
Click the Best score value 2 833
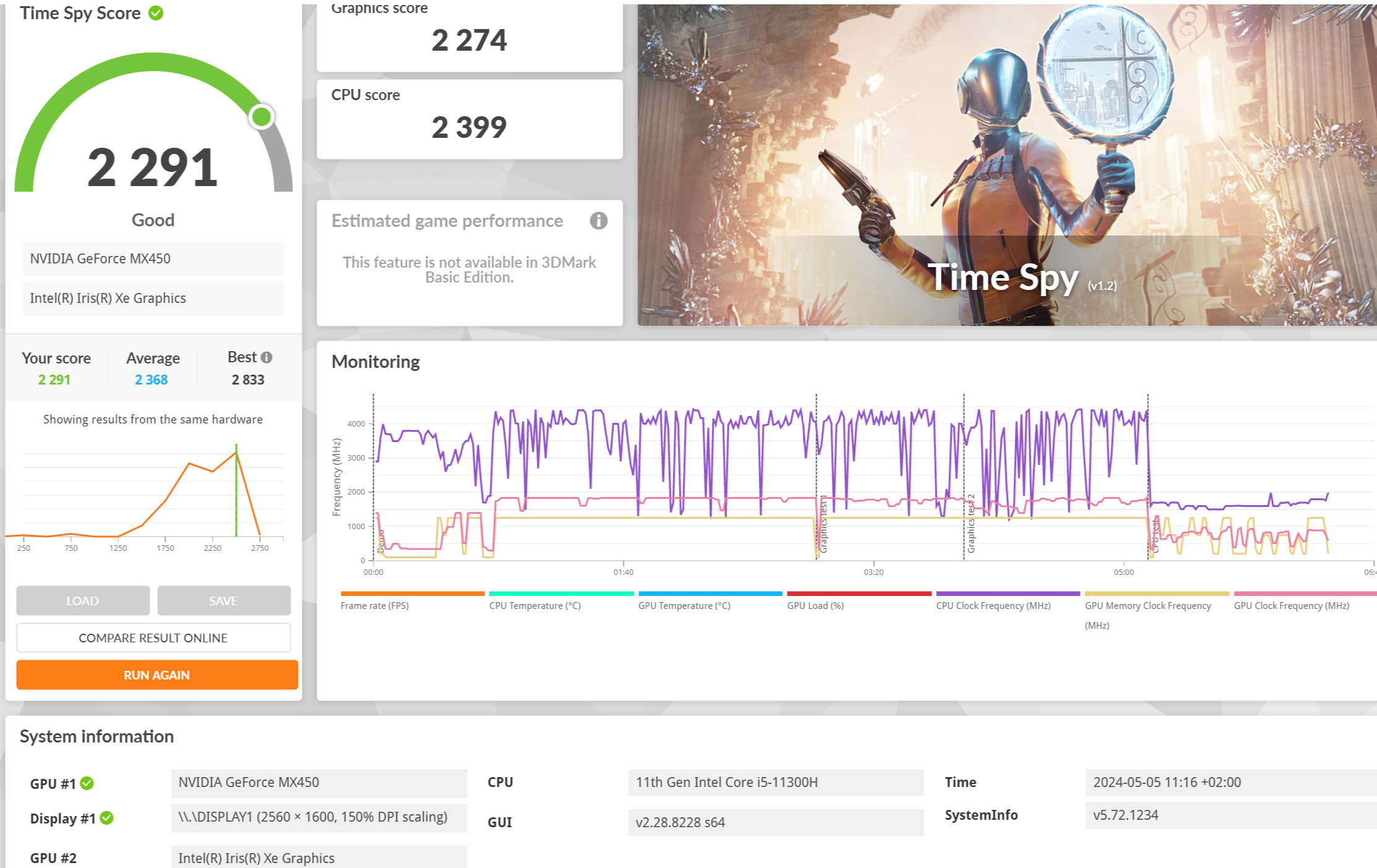pos(248,380)
